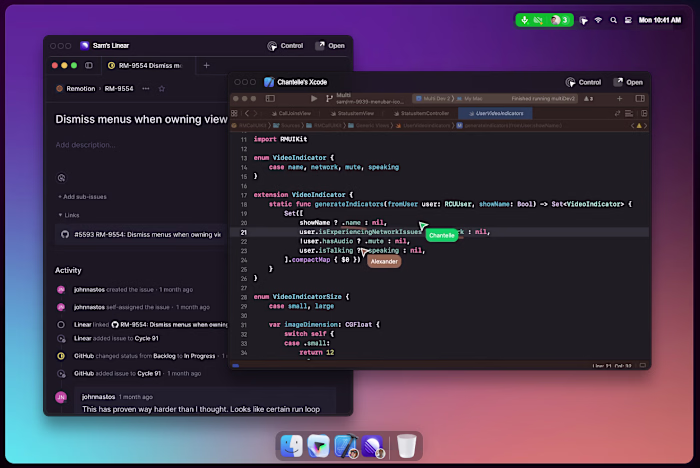The width and height of the screenshot is (700, 468).
Task: Open the warnings count indicator in Xcode toolbar
Action: 588,99
